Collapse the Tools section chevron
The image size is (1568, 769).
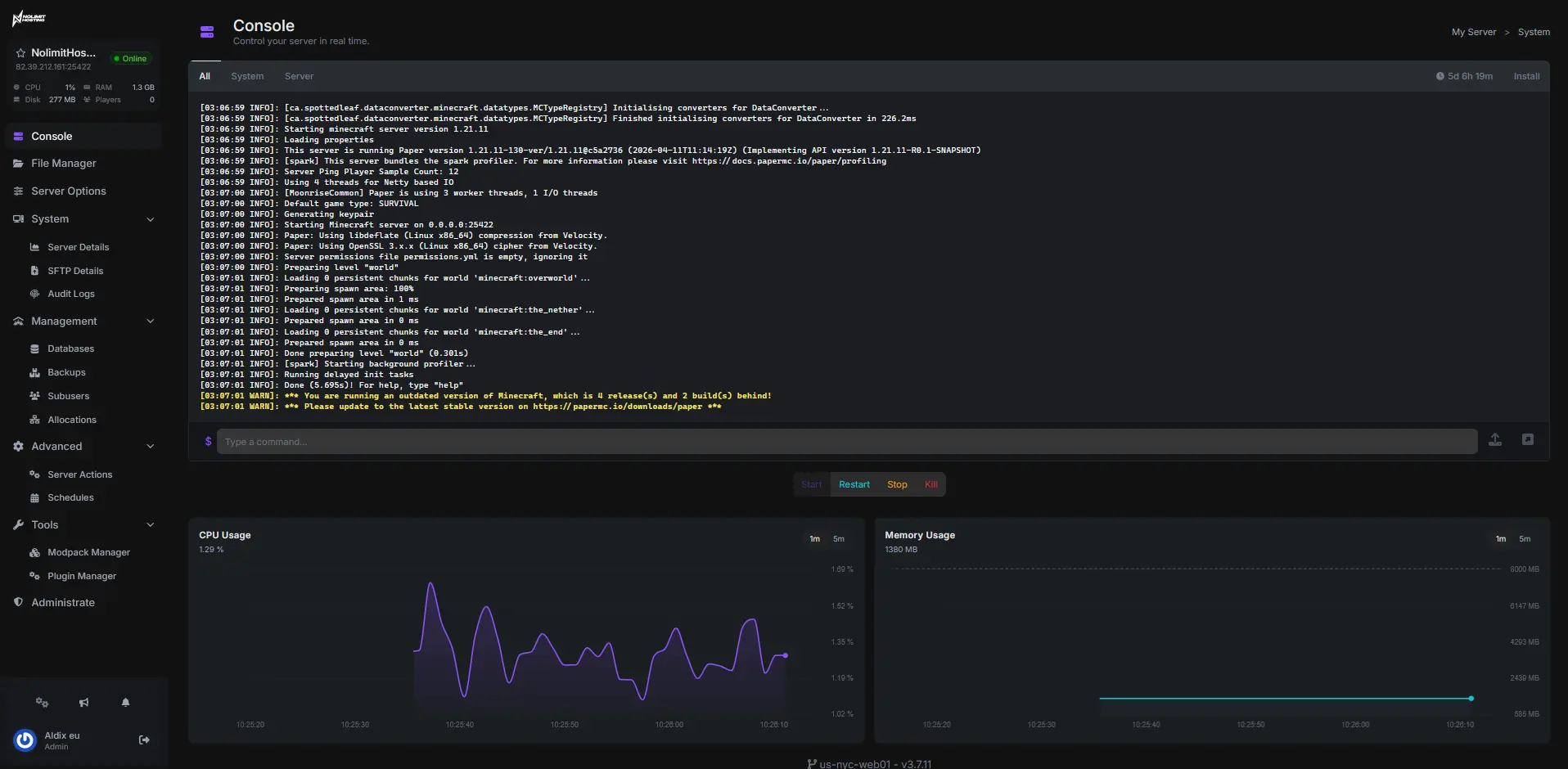click(x=151, y=525)
